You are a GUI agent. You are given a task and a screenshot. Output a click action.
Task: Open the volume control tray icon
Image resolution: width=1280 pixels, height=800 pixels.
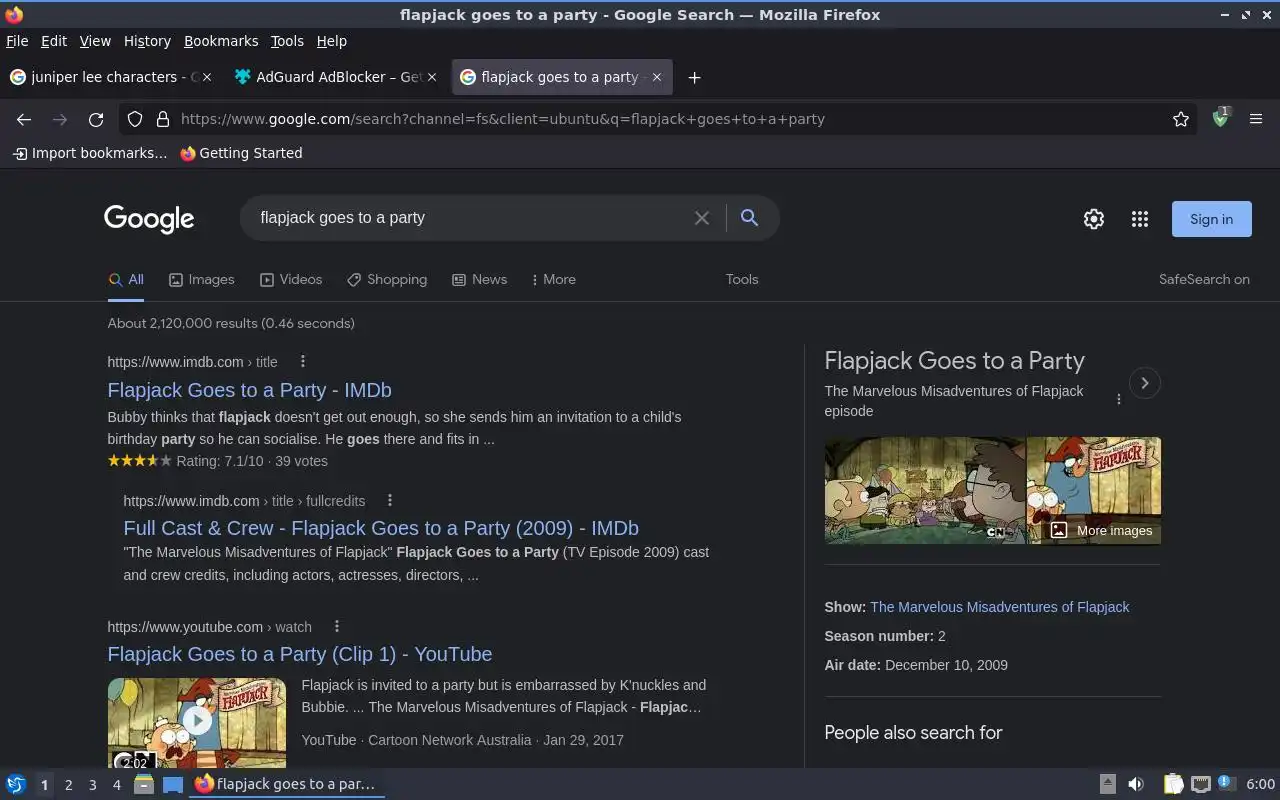click(x=1136, y=784)
